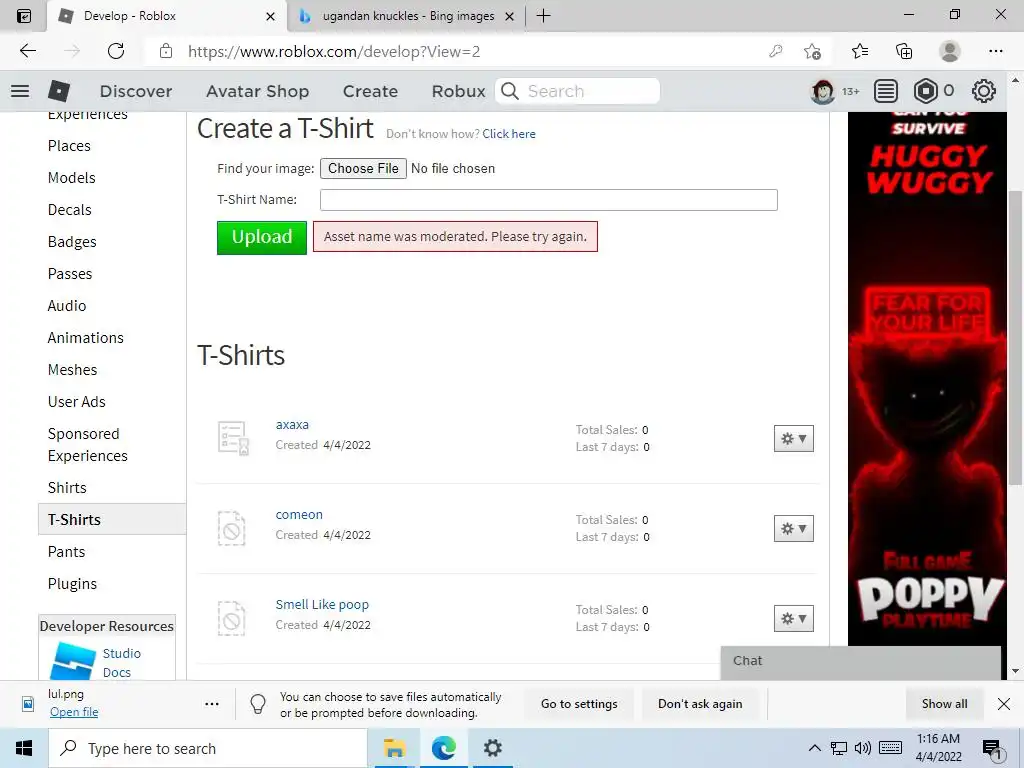Open Settings app from taskbar
This screenshot has width=1024, height=768.
[492, 748]
